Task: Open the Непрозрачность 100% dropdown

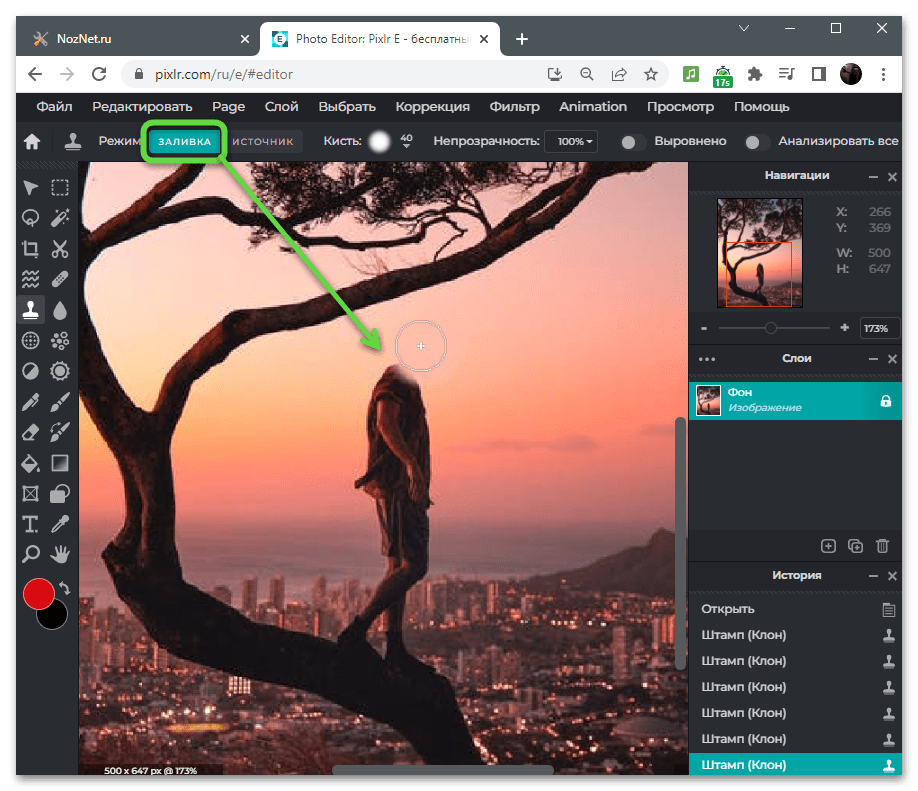Action: (574, 142)
